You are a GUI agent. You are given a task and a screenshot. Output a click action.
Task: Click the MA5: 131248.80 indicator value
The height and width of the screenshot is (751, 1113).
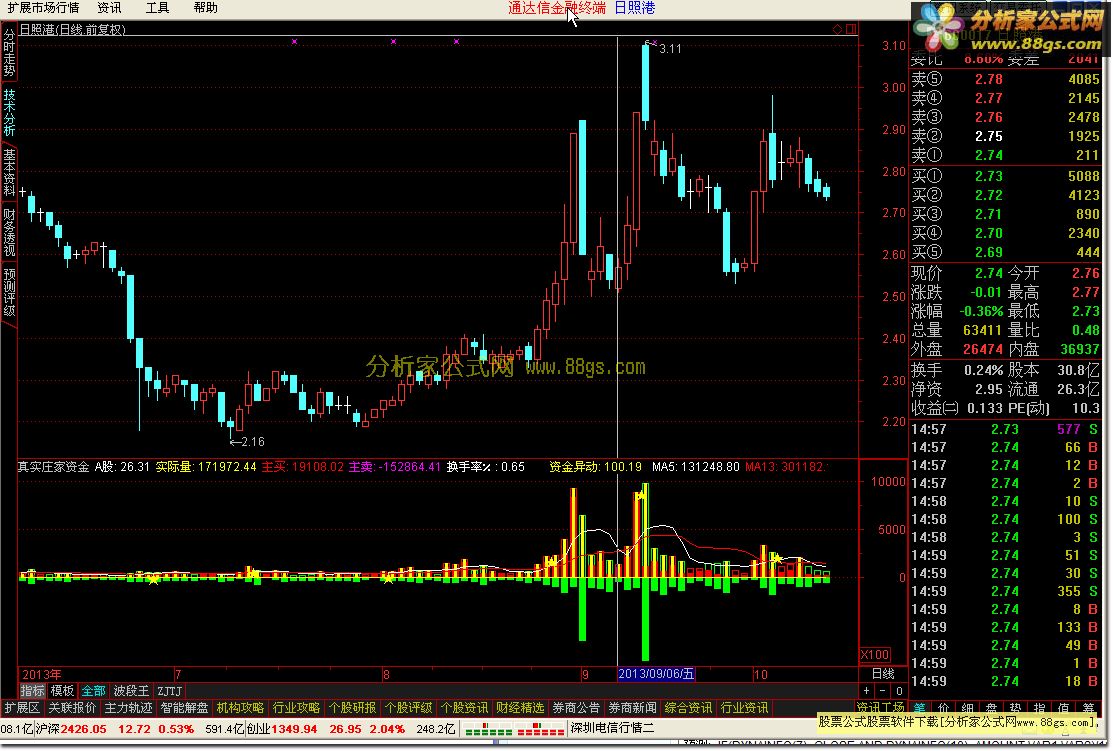(696, 467)
